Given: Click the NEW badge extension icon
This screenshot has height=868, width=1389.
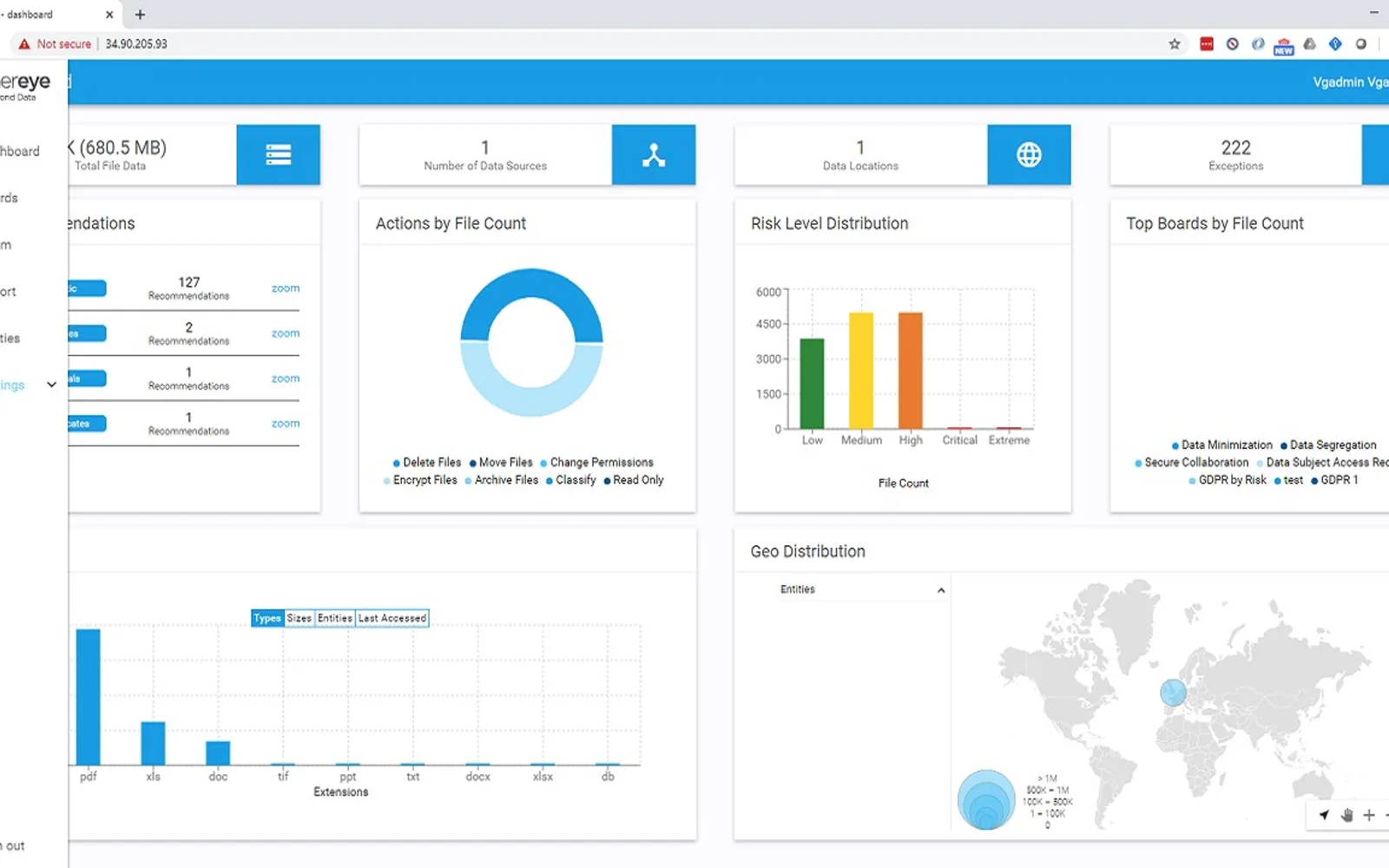Looking at the screenshot, I should 1284,45.
